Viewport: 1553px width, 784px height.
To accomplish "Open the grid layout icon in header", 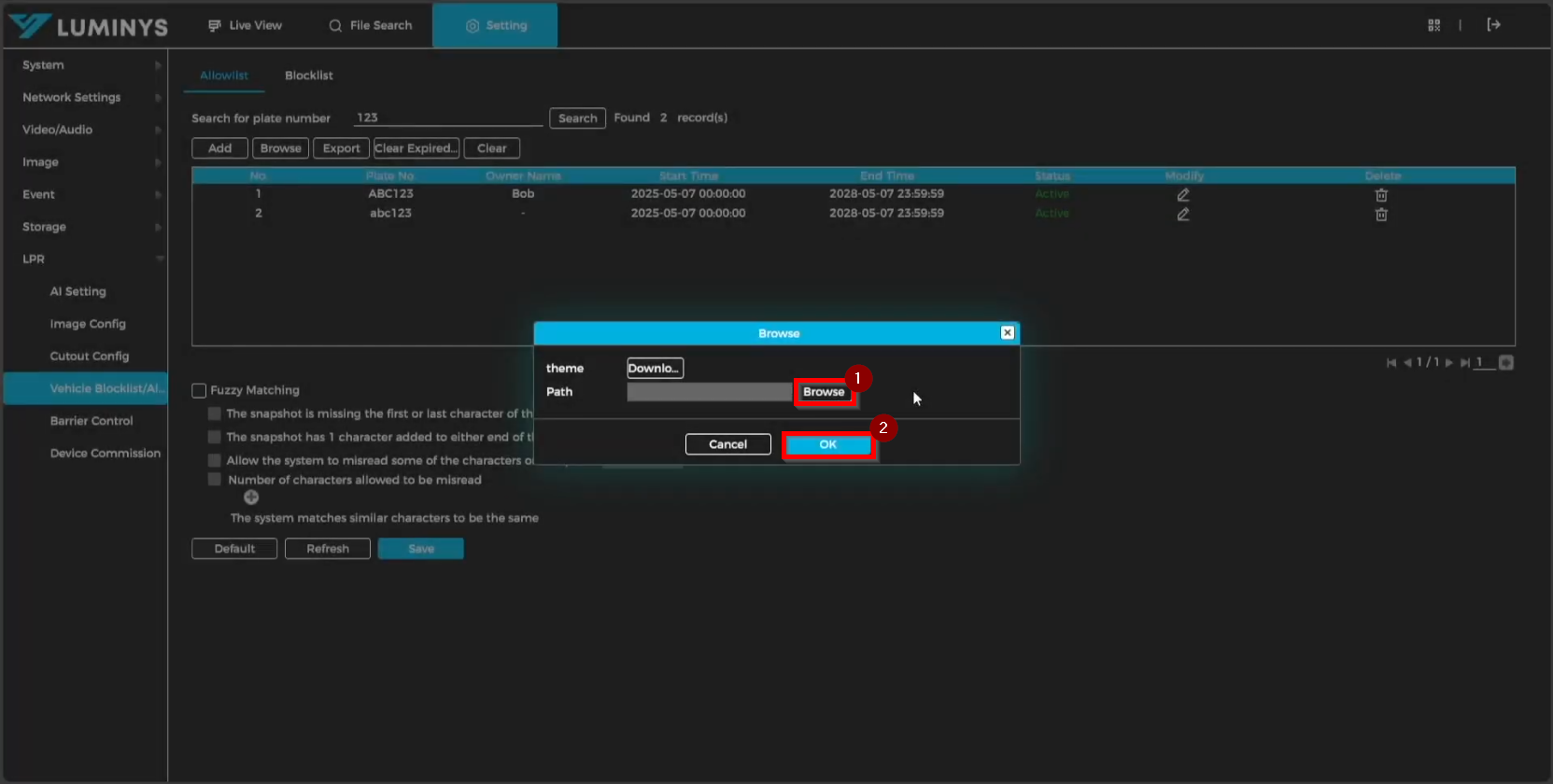I will pos(1433,25).
